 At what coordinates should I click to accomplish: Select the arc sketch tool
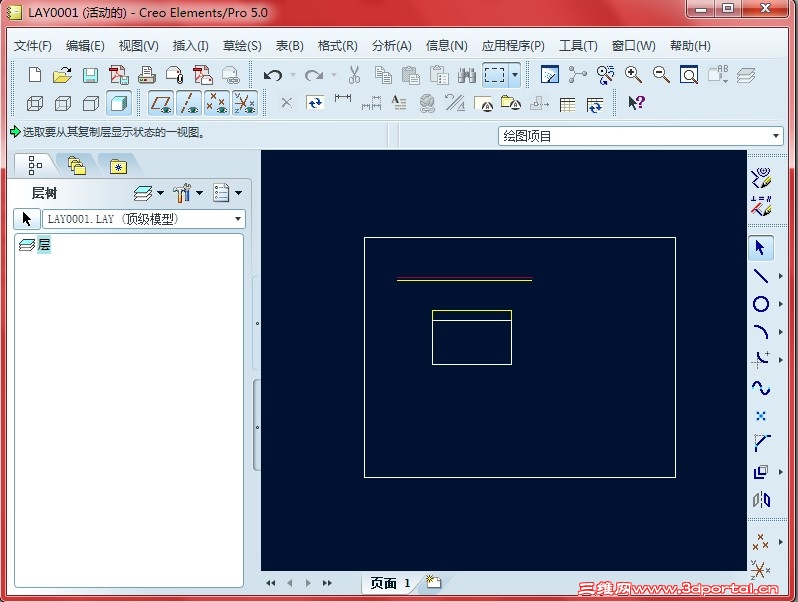(x=761, y=332)
